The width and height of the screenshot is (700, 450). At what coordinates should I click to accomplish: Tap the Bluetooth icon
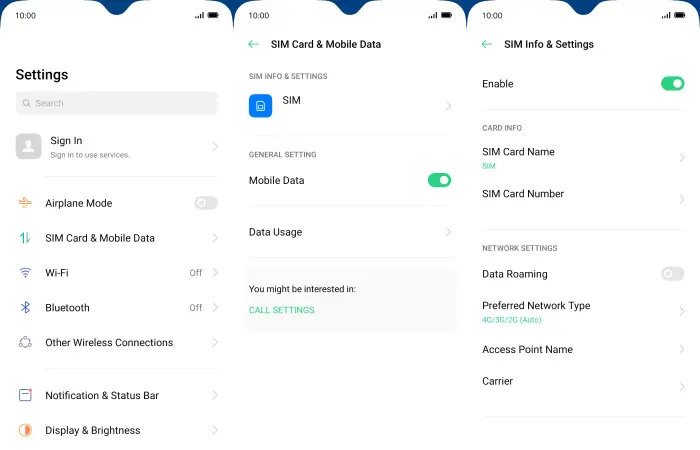pyautogui.click(x=25, y=307)
